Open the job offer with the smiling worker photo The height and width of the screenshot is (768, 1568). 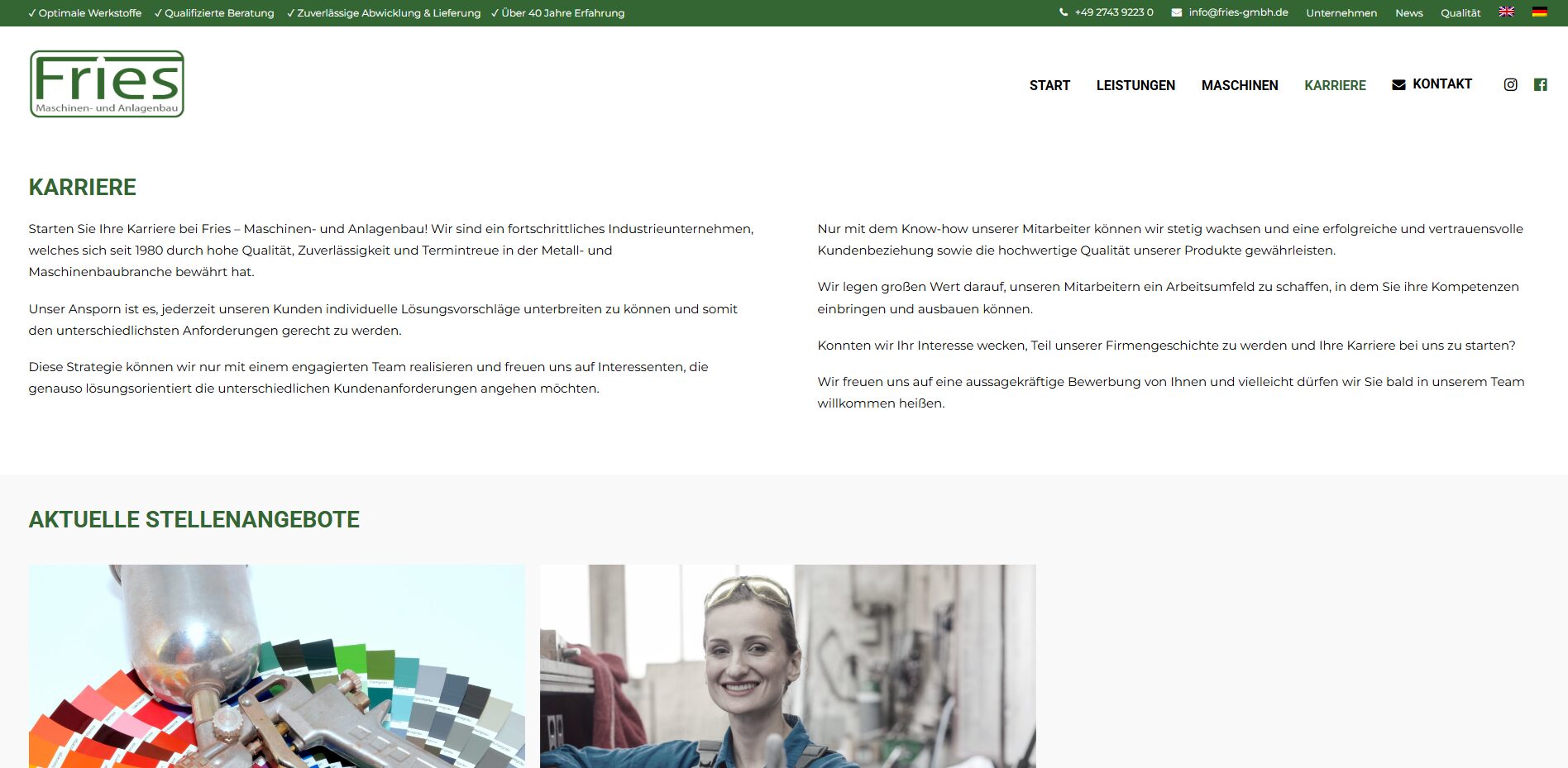point(788,666)
